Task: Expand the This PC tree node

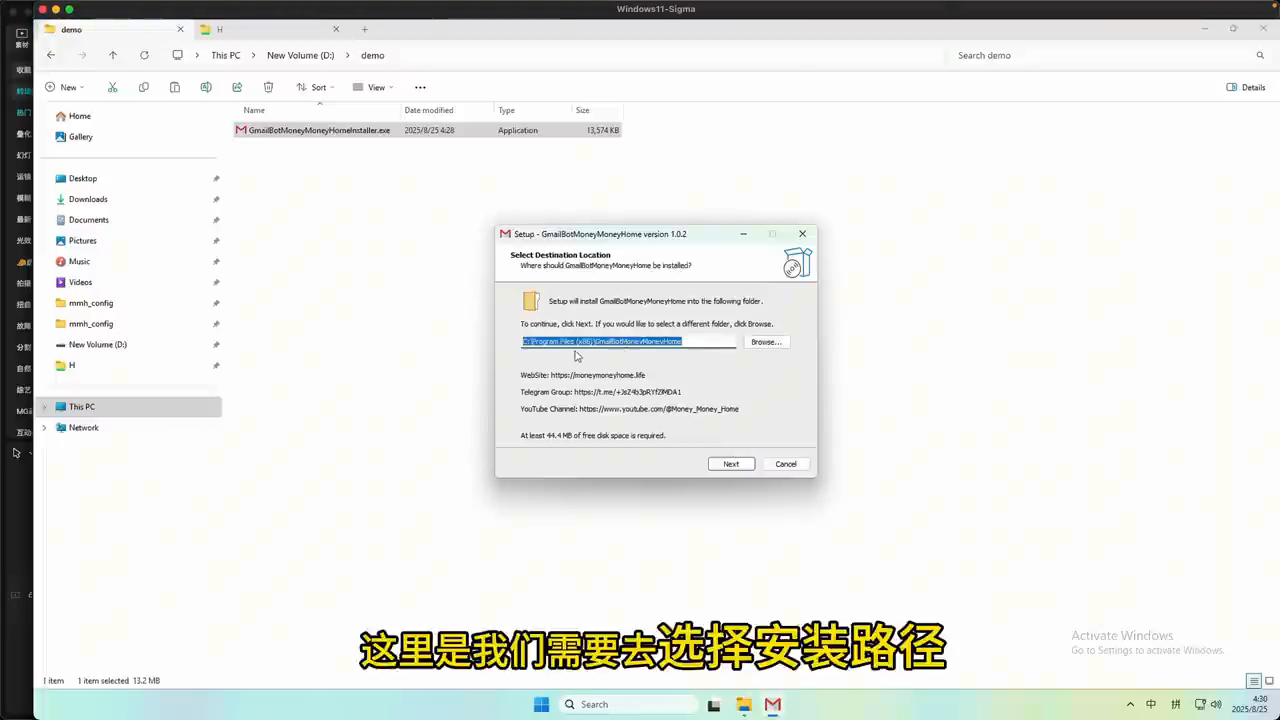Action: pos(44,407)
